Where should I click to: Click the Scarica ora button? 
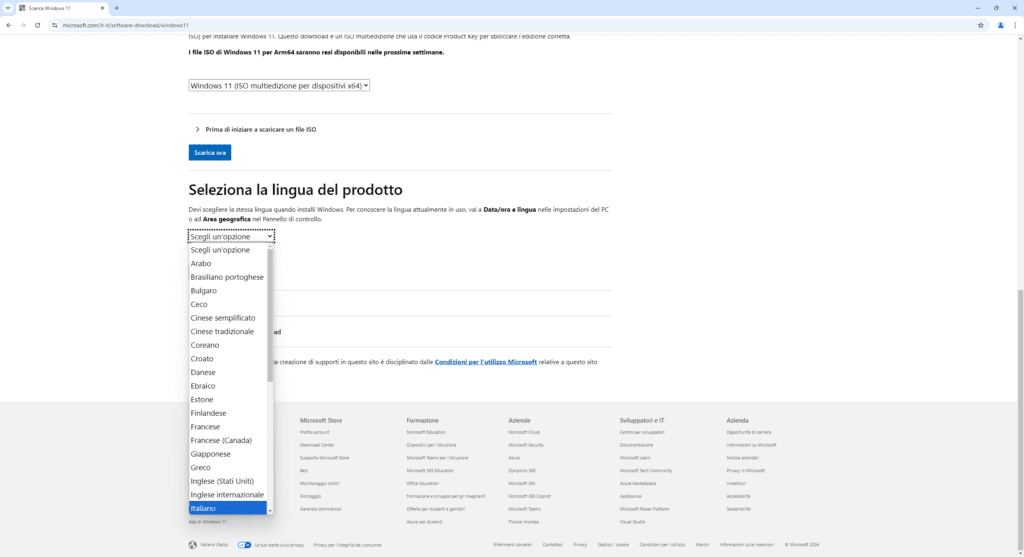(210, 152)
